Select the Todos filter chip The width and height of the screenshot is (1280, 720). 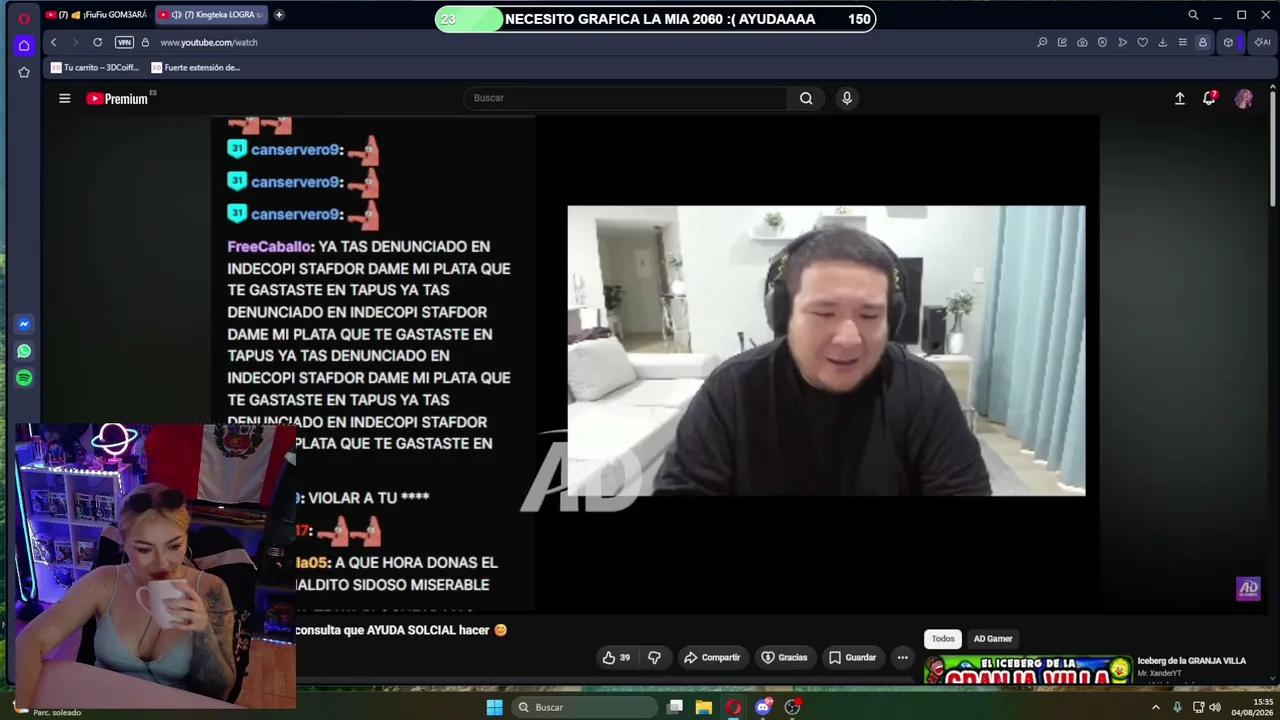(x=943, y=639)
